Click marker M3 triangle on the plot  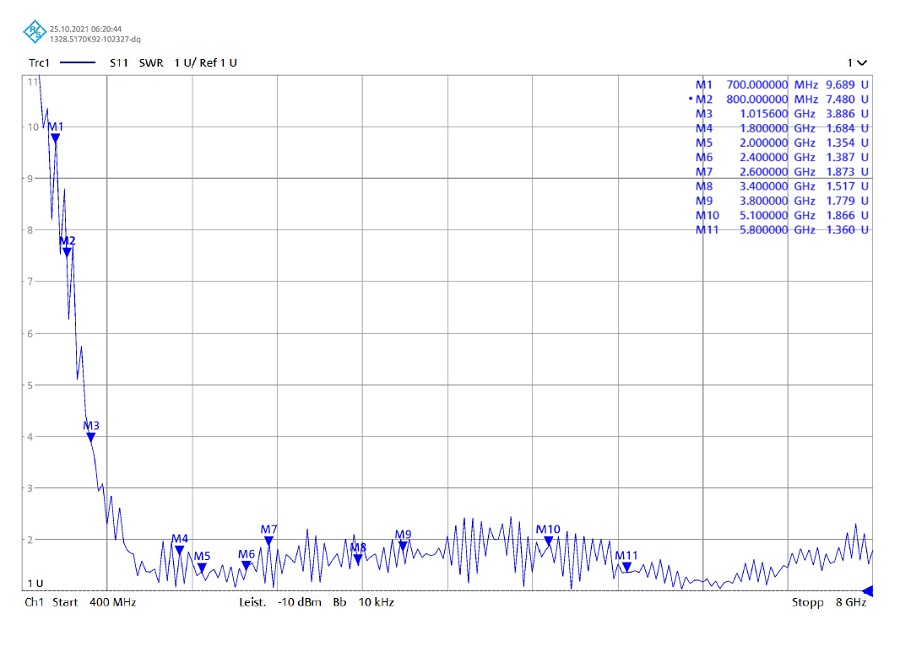(91, 436)
